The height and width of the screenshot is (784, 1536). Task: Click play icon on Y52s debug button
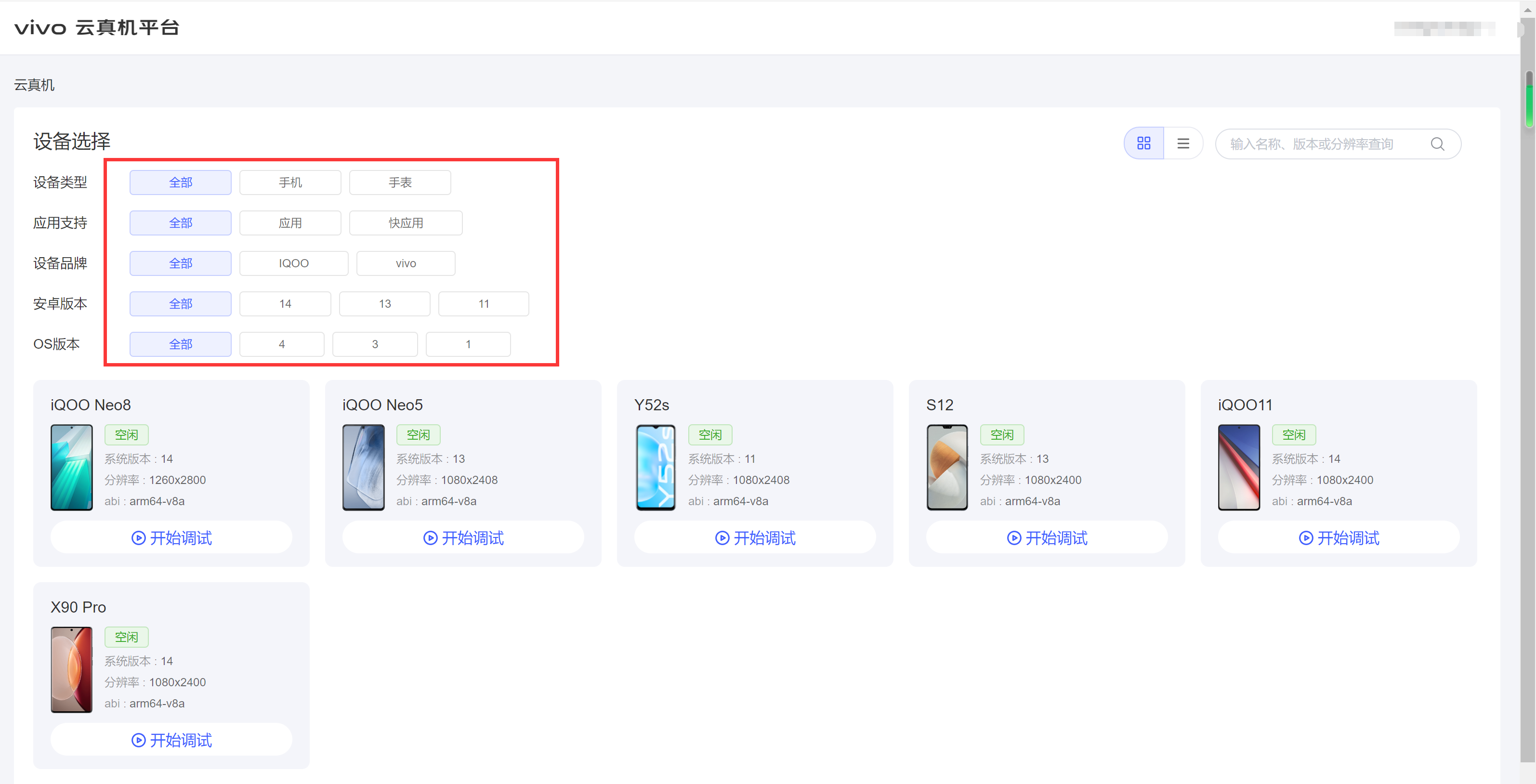click(722, 538)
